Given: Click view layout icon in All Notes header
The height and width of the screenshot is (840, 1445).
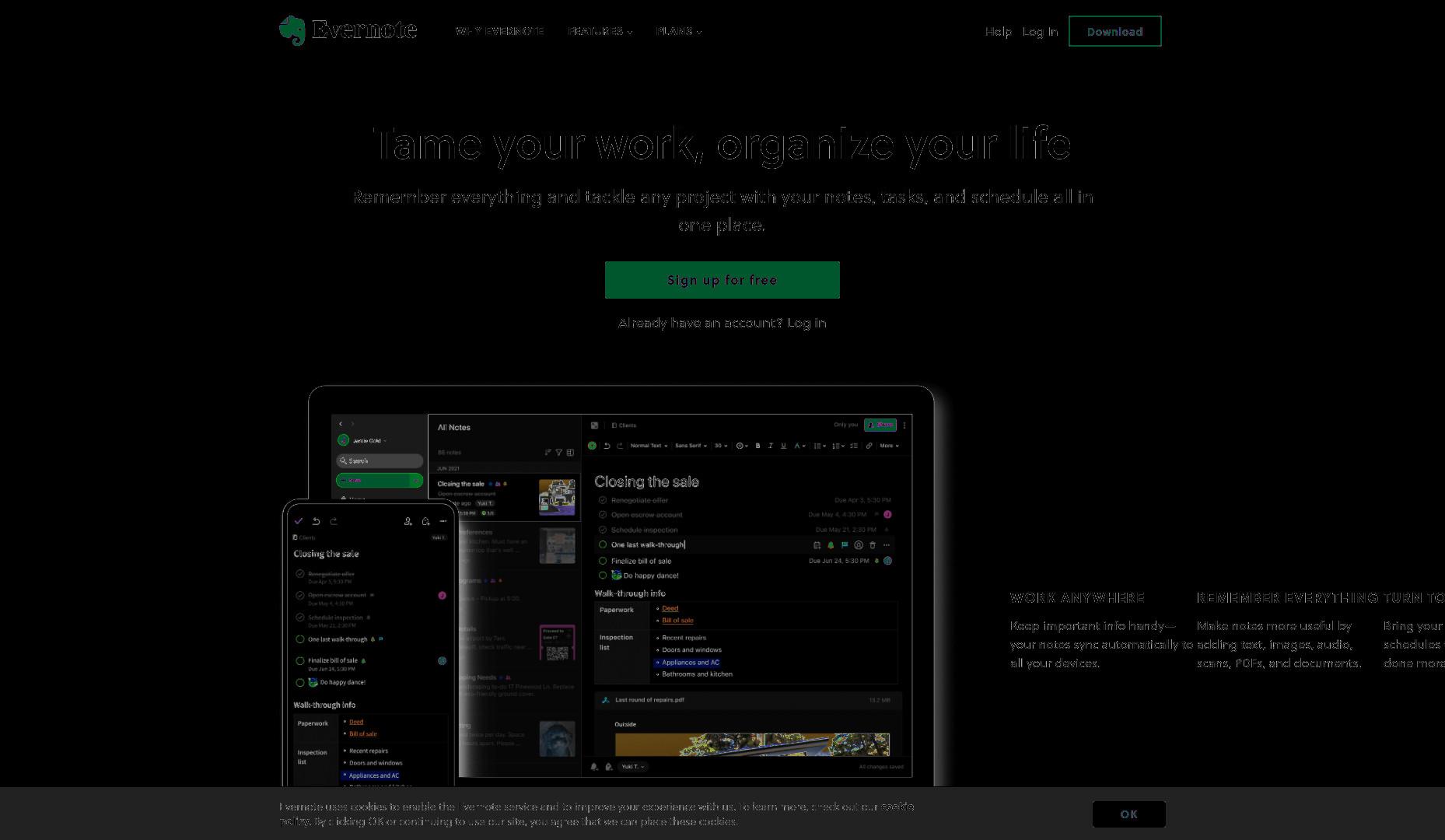Looking at the screenshot, I should [x=570, y=452].
